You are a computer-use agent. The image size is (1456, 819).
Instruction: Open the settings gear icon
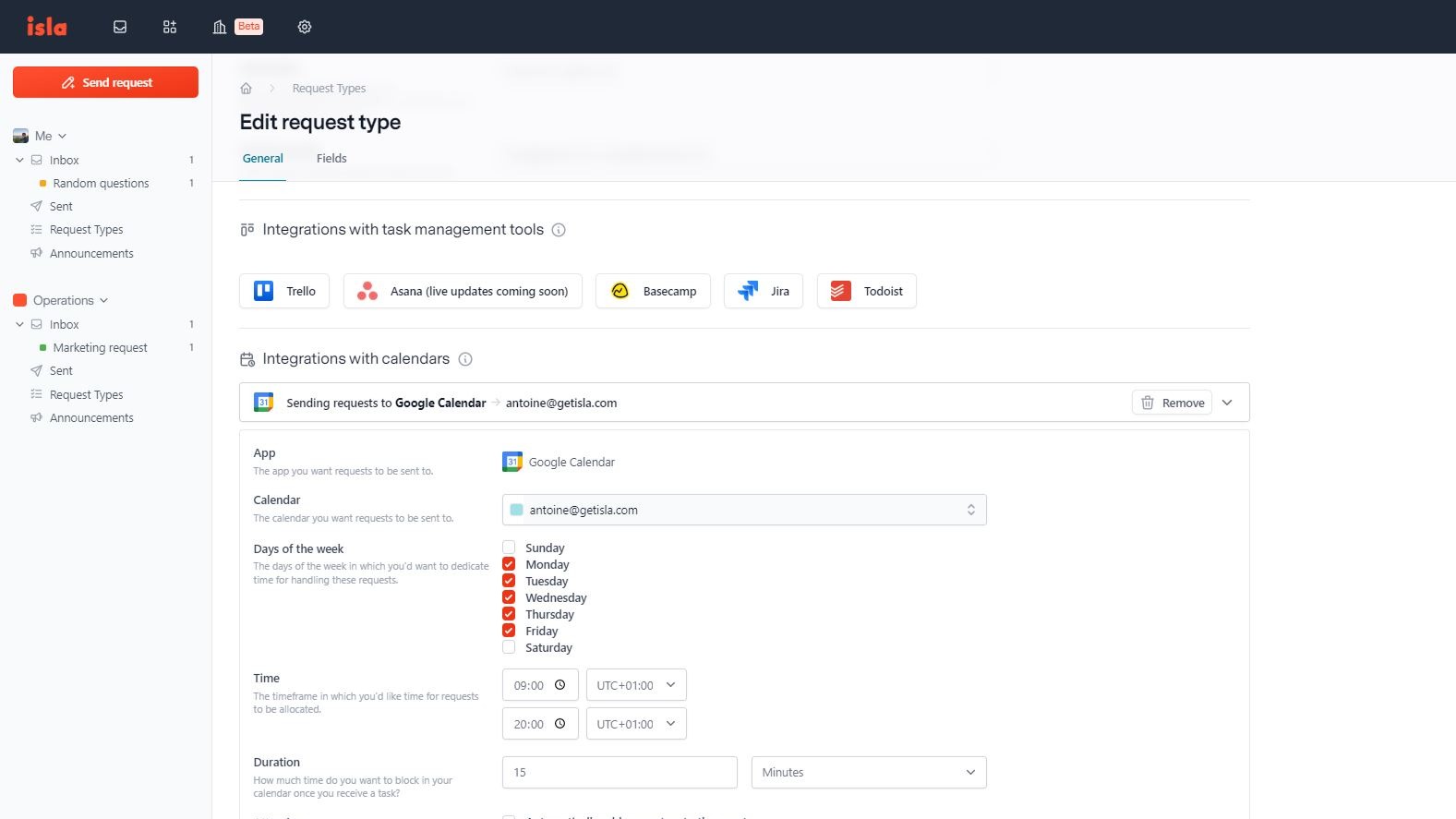pos(305,27)
